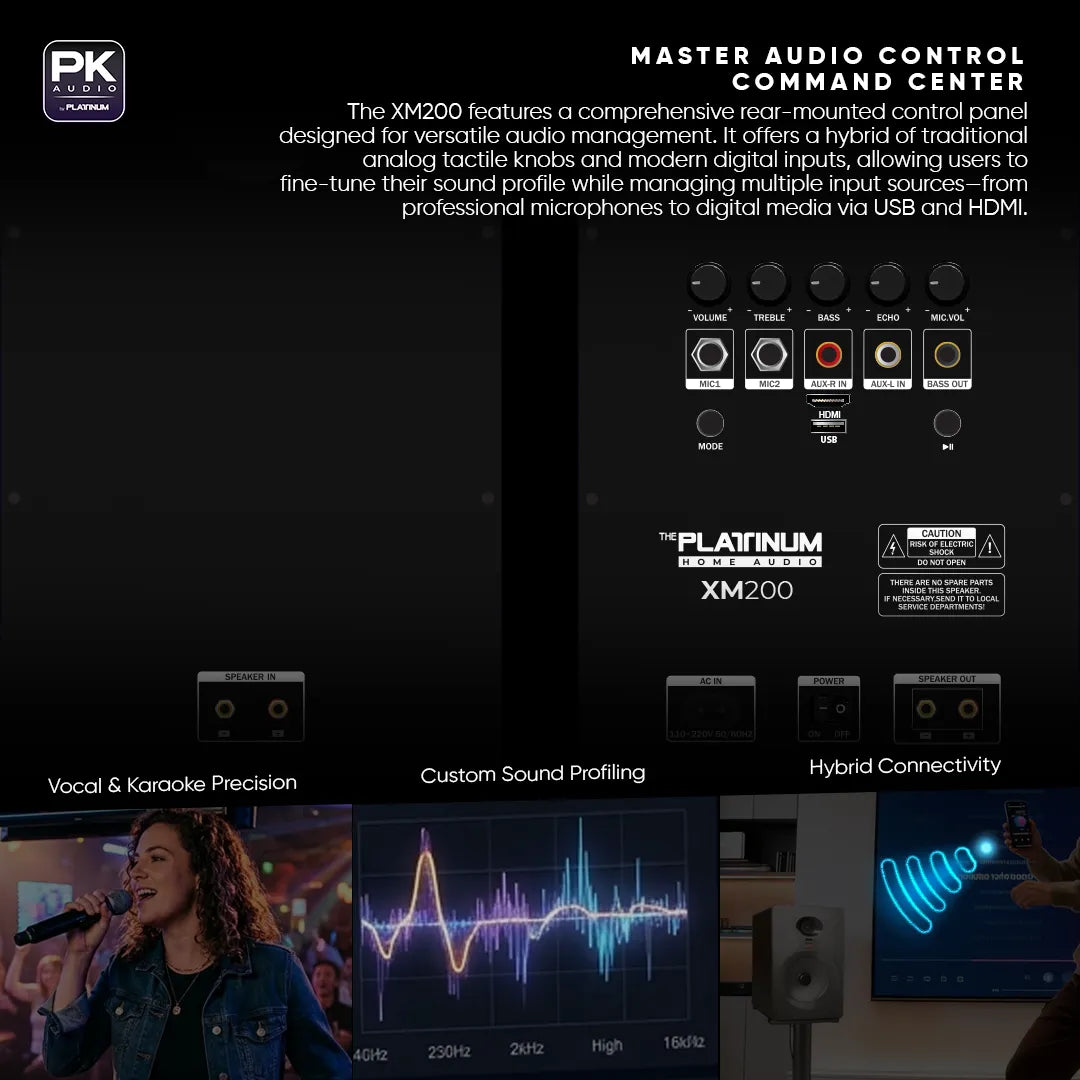Click the SPEAKER OUT terminal panel

click(x=946, y=708)
